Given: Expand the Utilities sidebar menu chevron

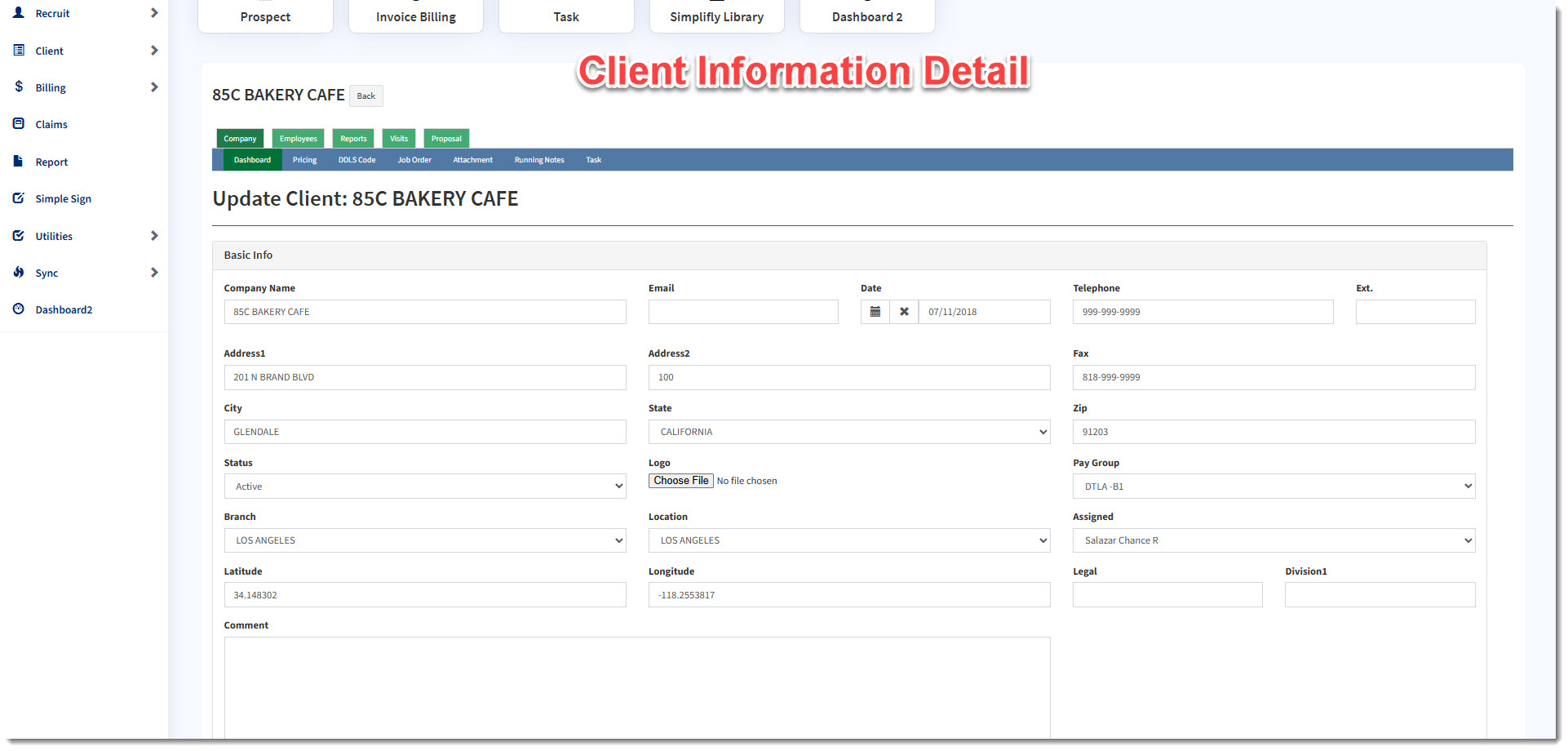Looking at the screenshot, I should tap(154, 236).
